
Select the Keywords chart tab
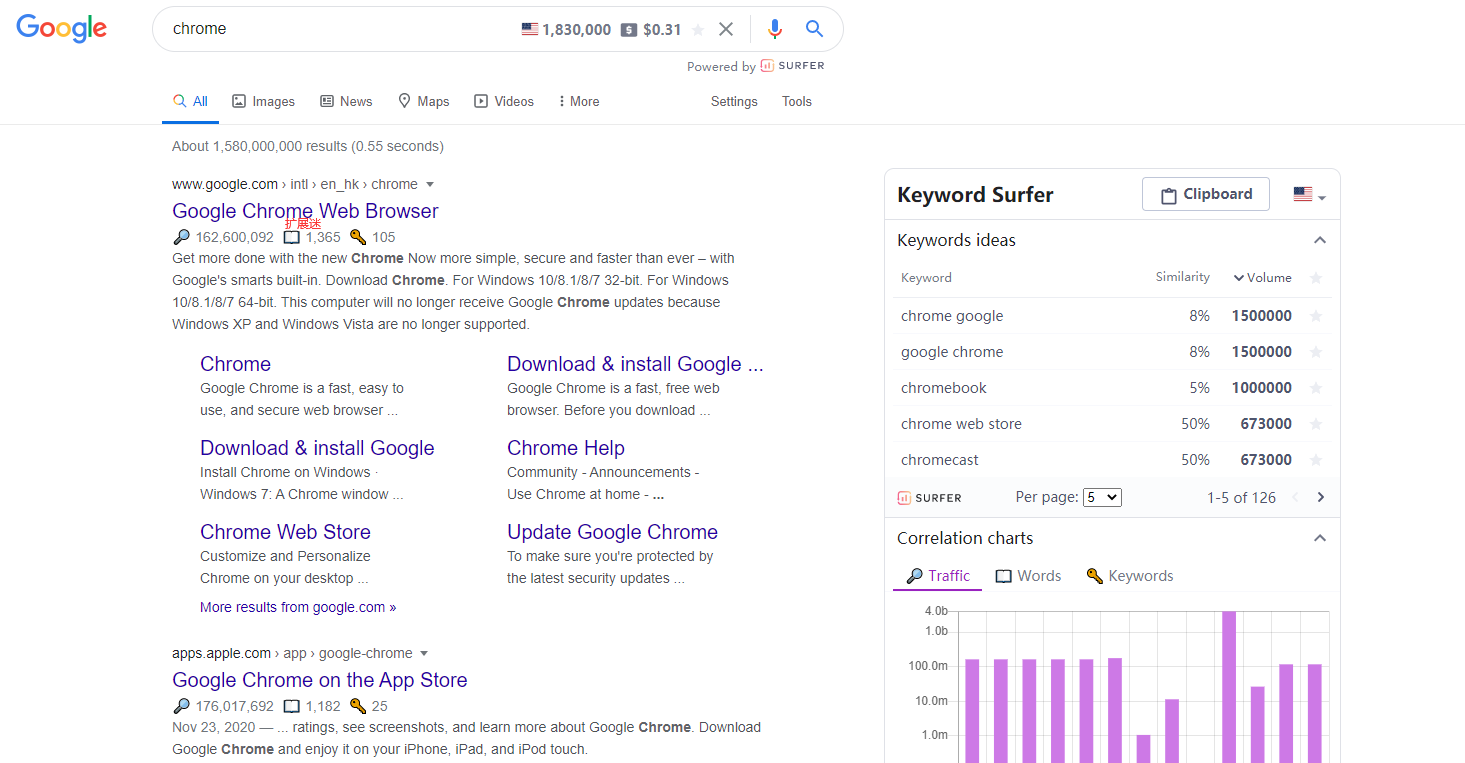[x=1130, y=576]
